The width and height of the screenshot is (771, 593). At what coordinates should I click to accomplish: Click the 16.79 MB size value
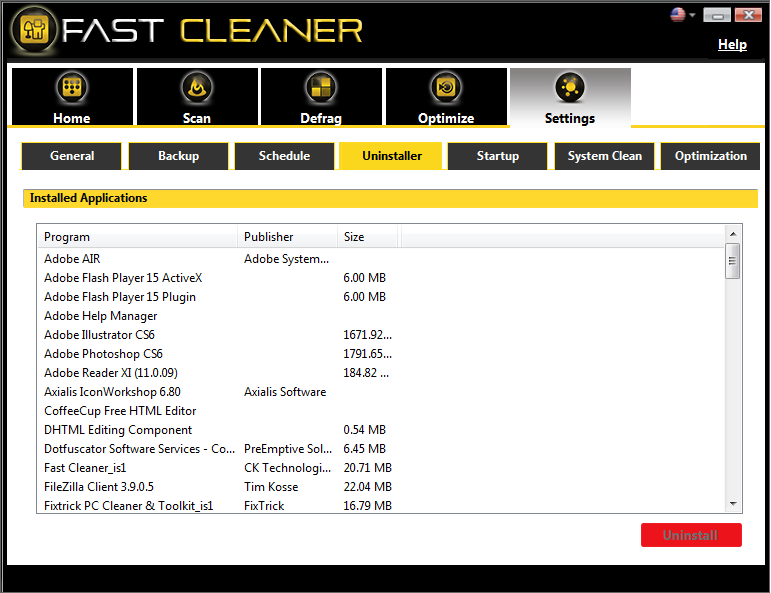tap(367, 506)
